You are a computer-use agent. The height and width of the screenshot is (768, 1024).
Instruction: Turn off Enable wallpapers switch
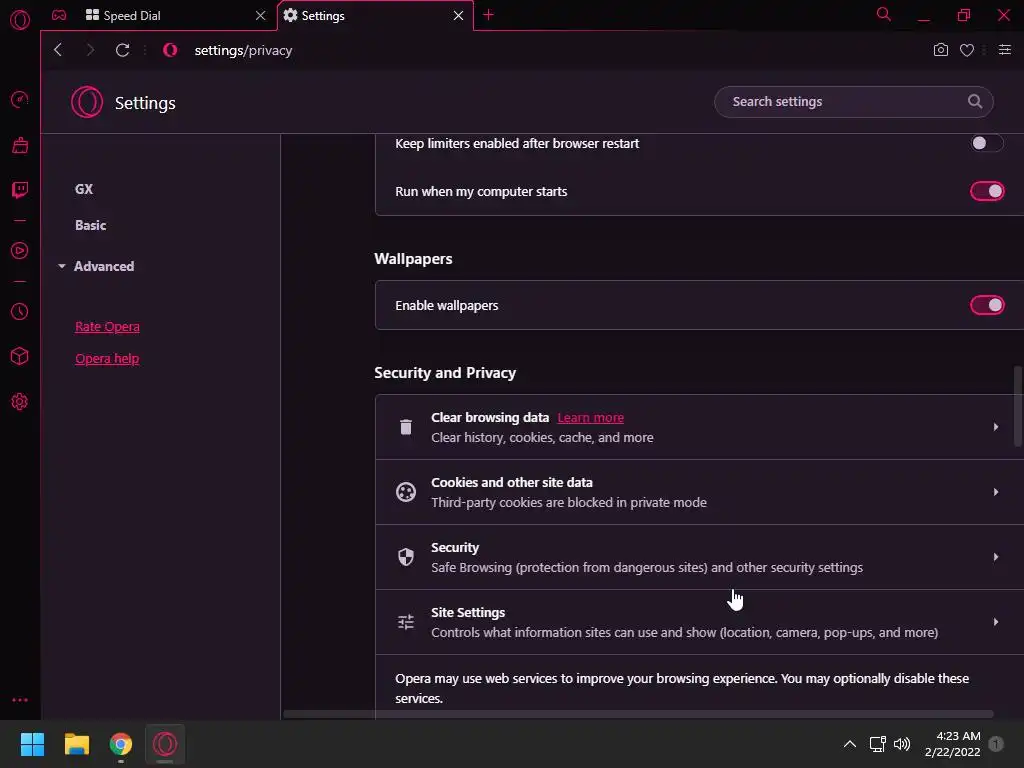(x=987, y=305)
